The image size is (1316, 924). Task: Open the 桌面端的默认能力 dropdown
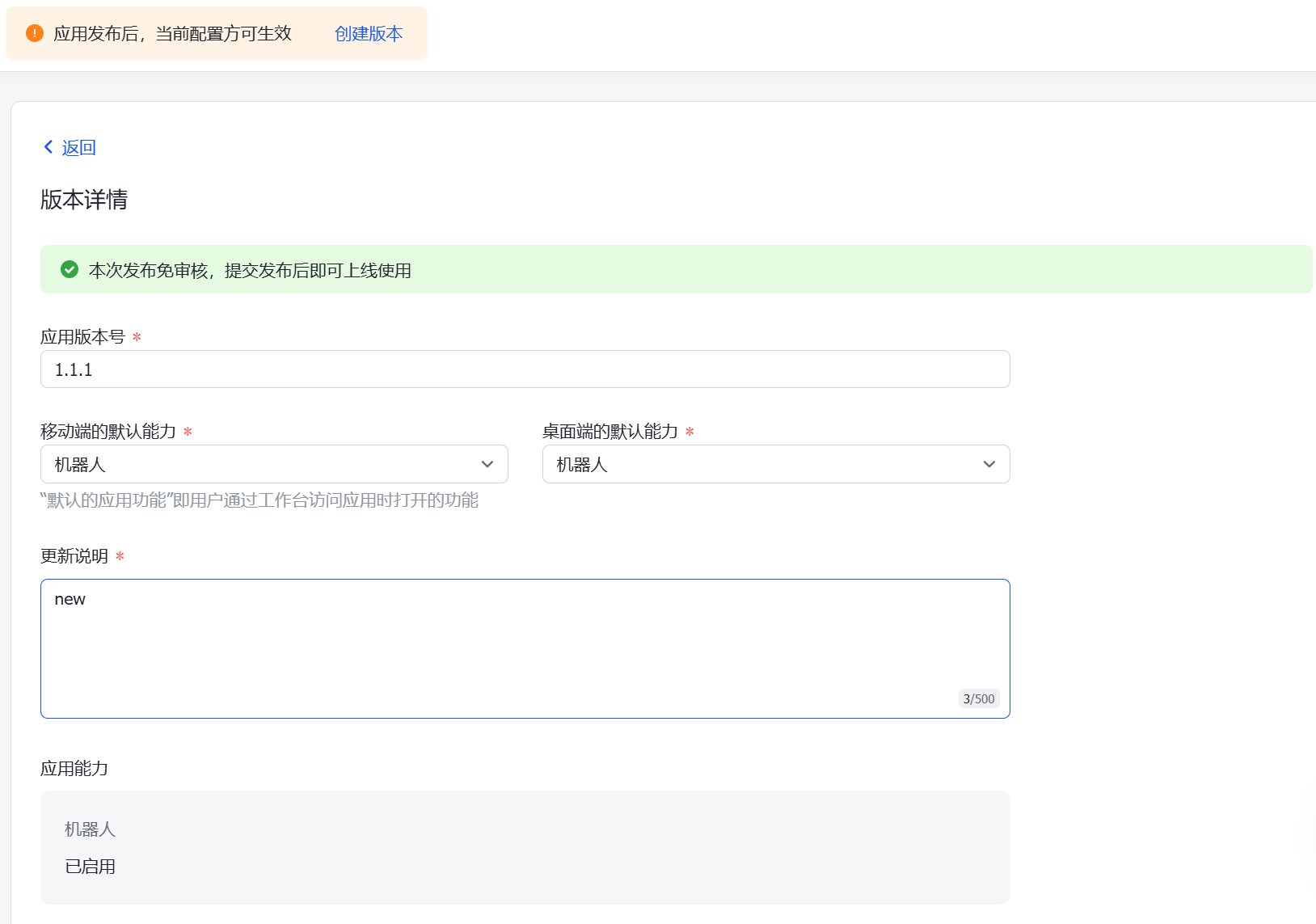(x=760, y=464)
